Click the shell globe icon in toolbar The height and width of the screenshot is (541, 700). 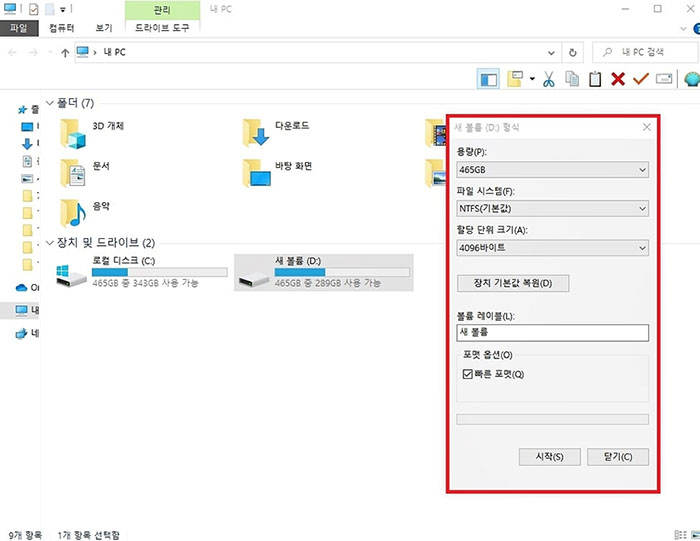pyautogui.click(x=692, y=79)
